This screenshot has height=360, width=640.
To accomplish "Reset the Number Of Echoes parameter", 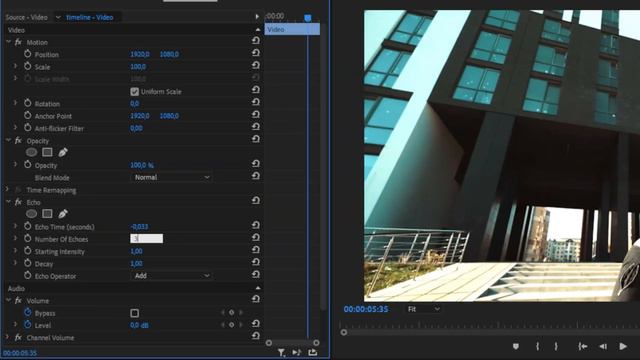I will pyautogui.click(x=256, y=237).
